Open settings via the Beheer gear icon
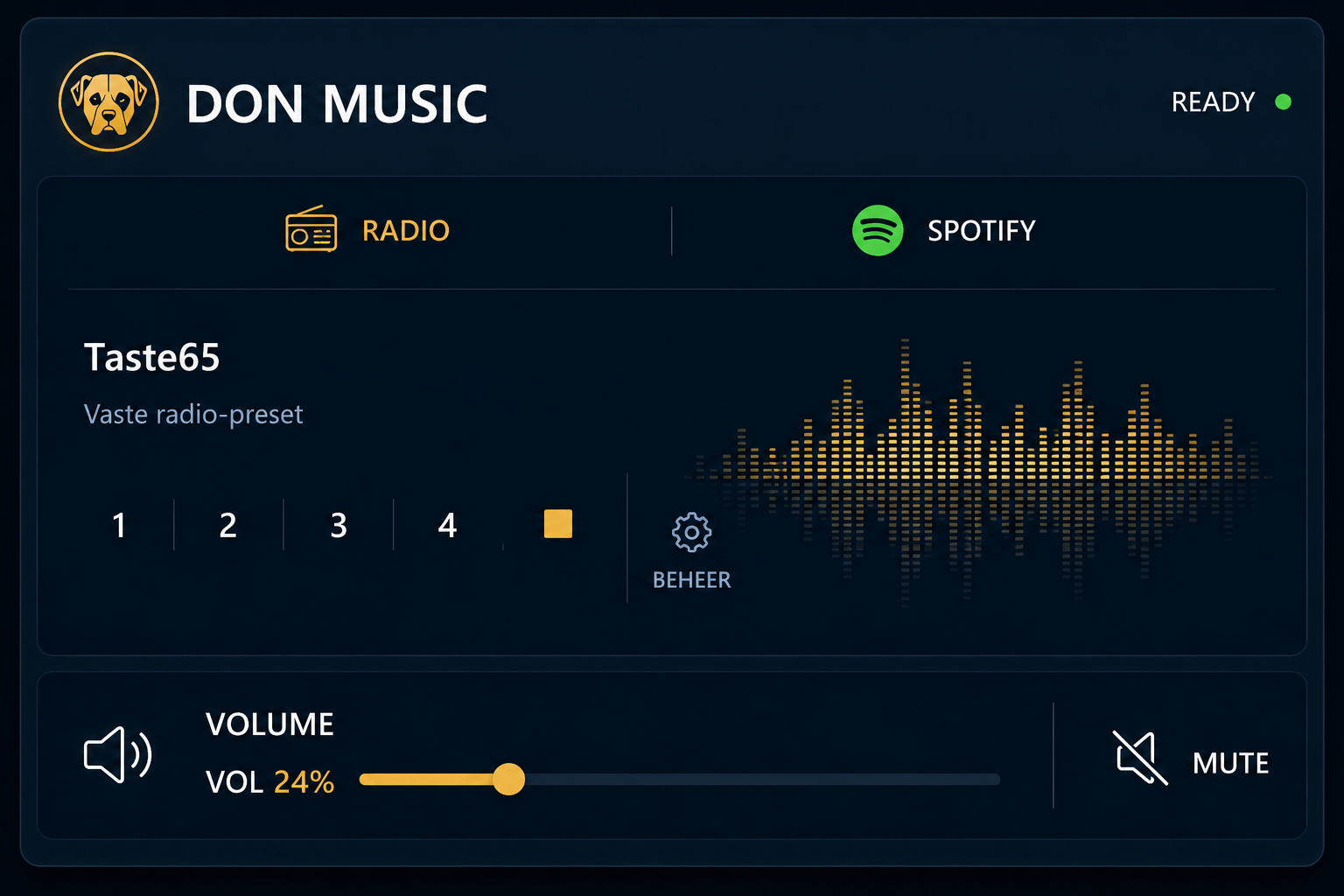 (x=691, y=532)
